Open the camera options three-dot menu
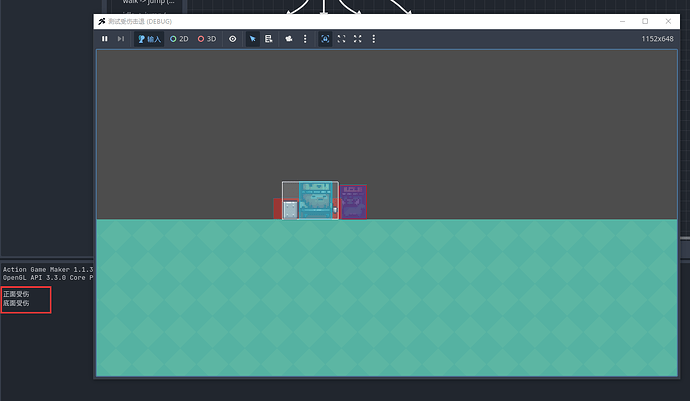Screen dimensions: 690x401 (305, 39)
